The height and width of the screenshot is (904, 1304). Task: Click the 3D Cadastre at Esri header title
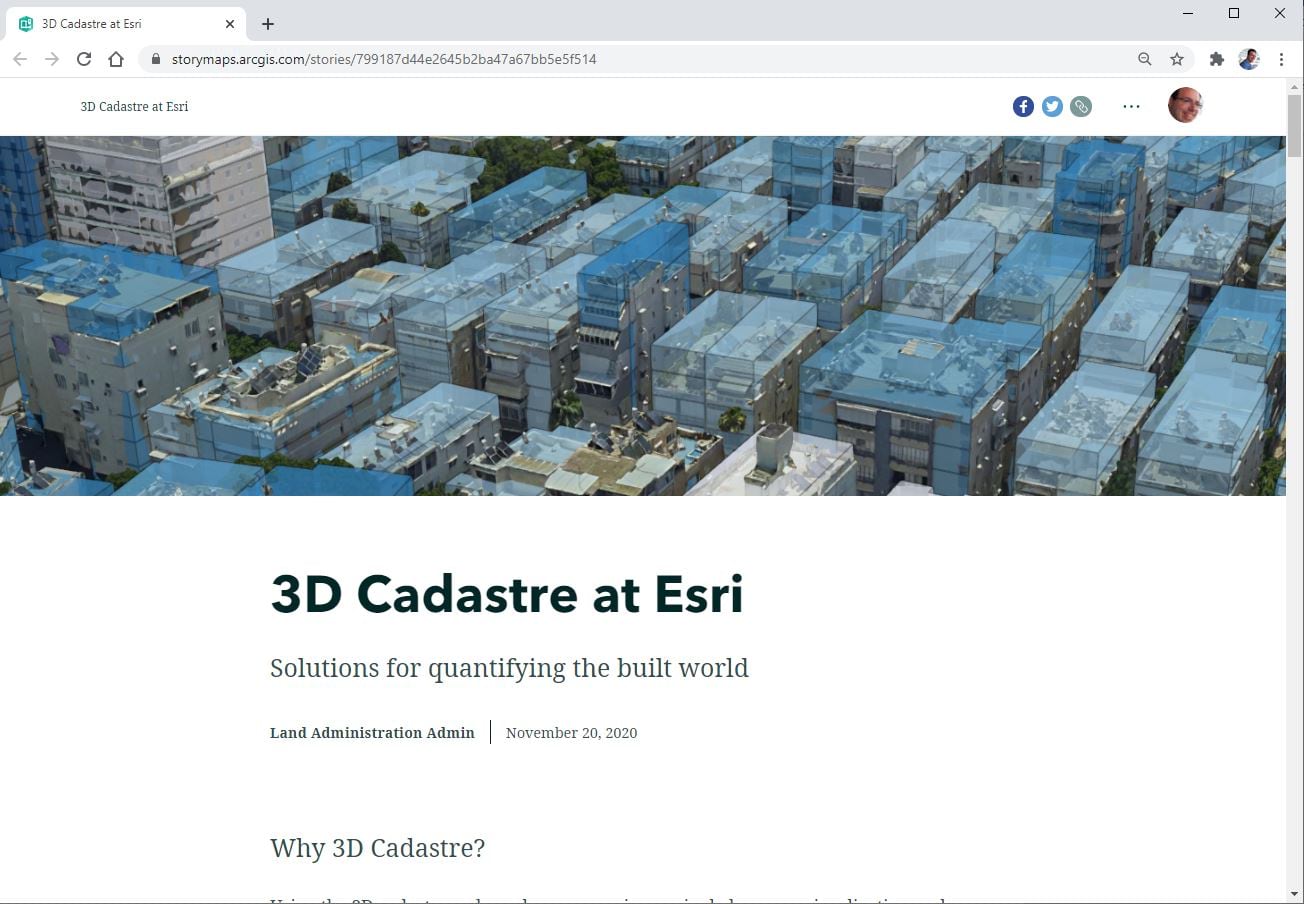tap(134, 106)
